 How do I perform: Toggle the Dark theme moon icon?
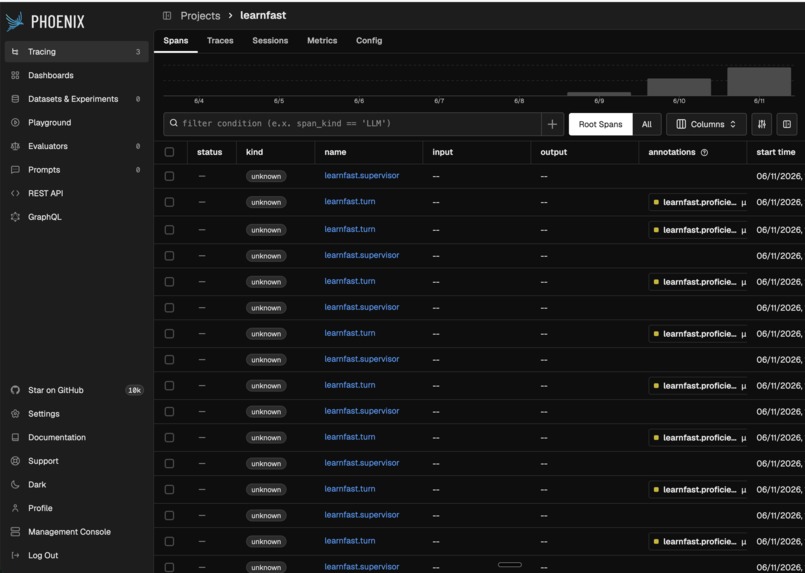(15, 485)
